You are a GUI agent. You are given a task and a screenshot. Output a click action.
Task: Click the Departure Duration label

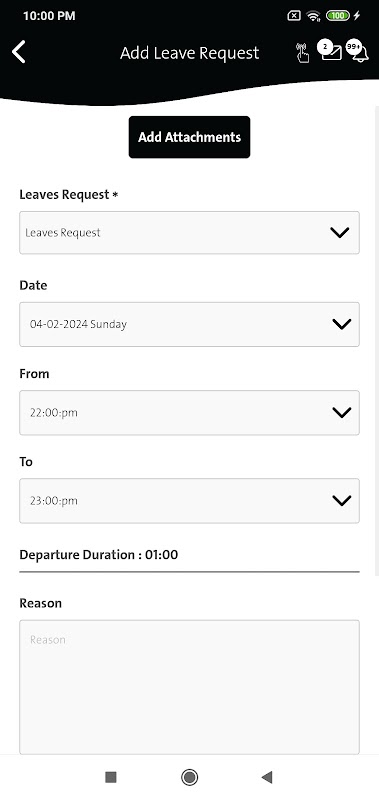98,555
